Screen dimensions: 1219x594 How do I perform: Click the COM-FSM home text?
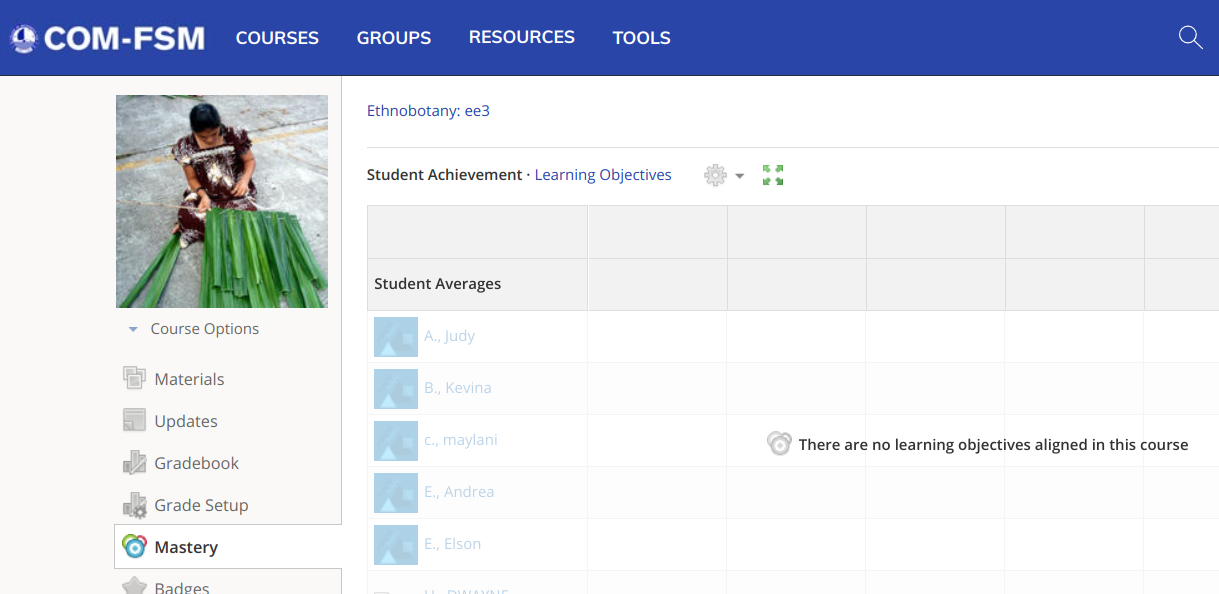coord(124,38)
